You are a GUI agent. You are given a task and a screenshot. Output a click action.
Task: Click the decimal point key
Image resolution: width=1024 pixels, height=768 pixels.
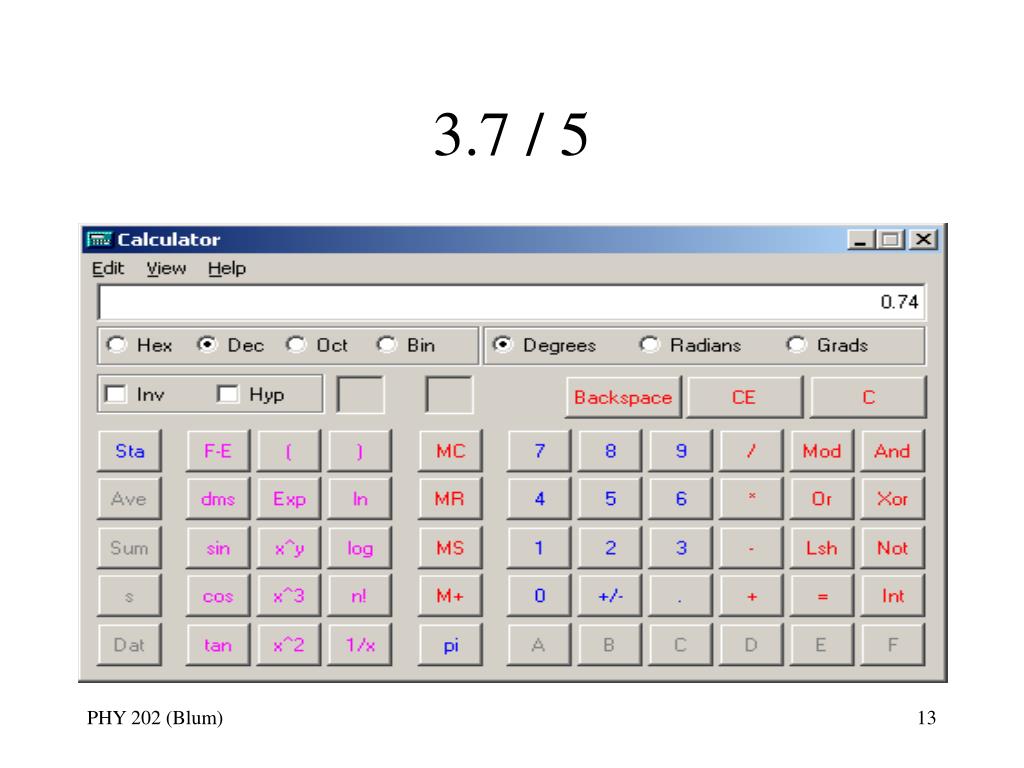coord(680,596)
